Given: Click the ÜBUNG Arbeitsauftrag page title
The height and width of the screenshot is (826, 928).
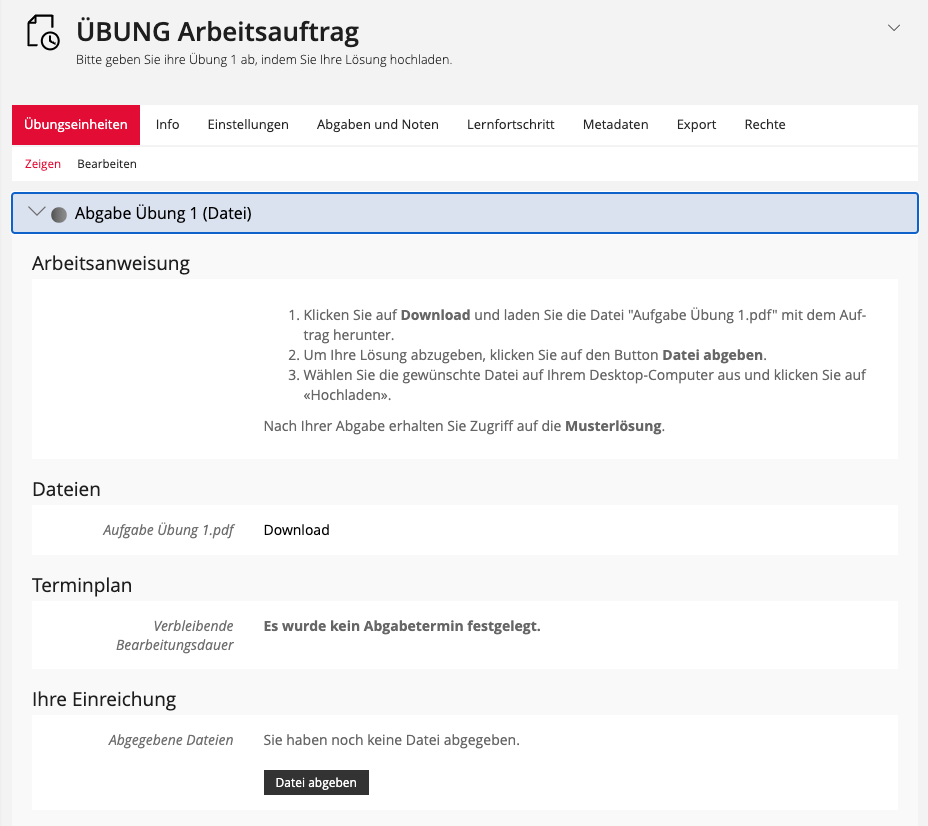Looking at the screenshot, I should [217, 32].
